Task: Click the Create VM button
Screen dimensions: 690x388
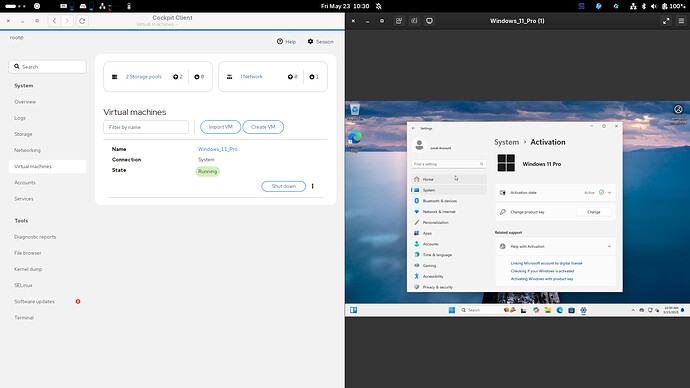Action: pos(263,127)
